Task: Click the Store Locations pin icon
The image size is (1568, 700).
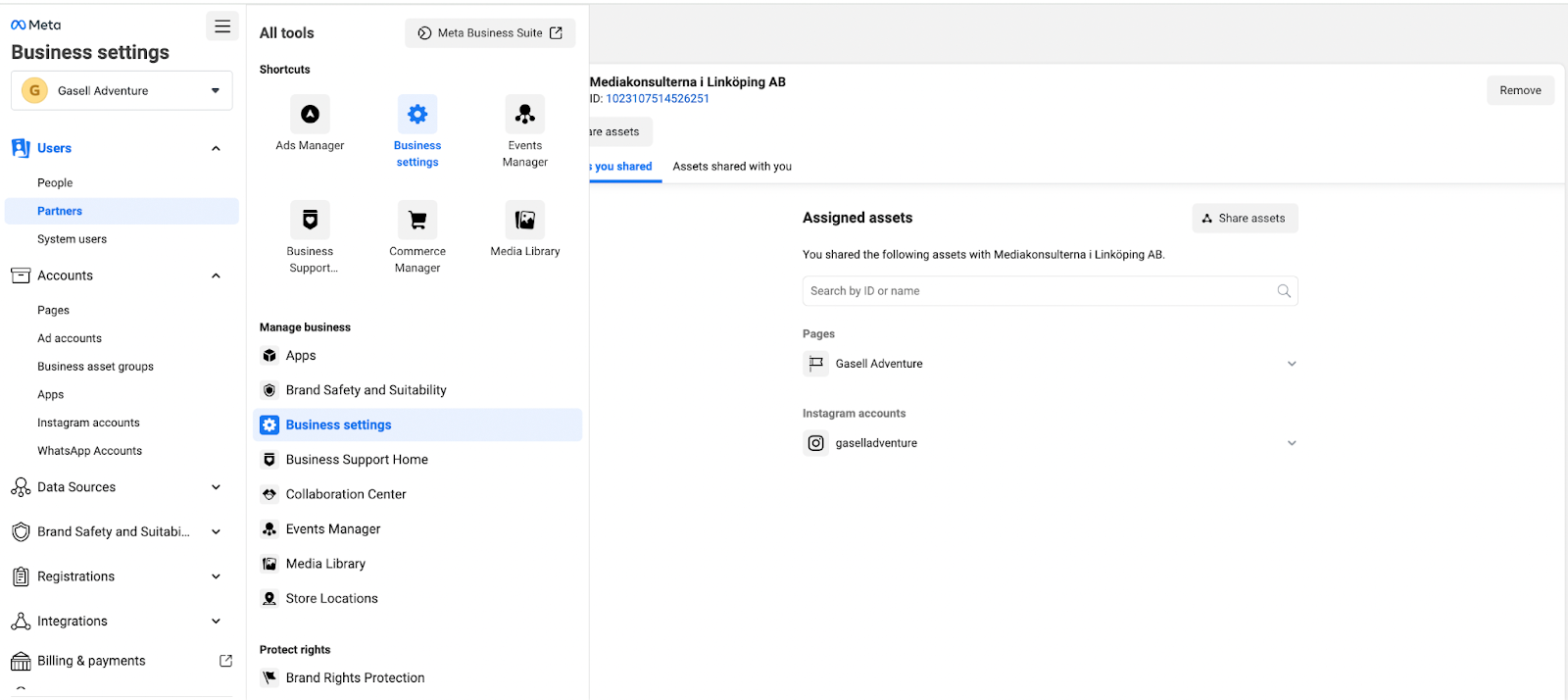Action: [x=269, y=598]
